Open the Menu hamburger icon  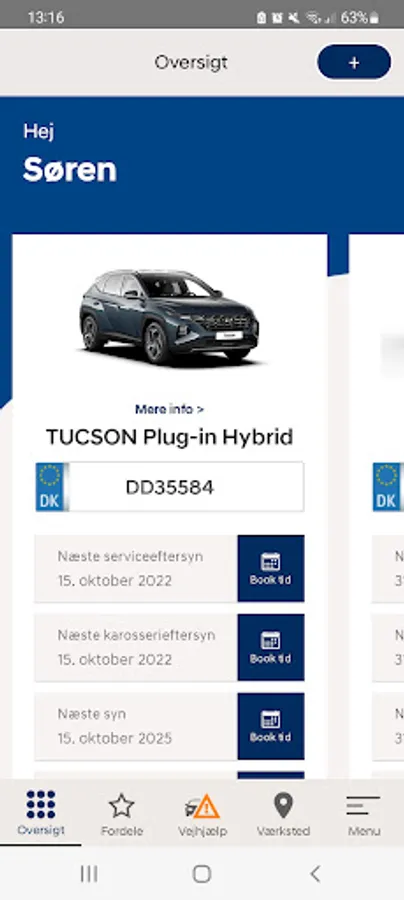click(364, 806)
